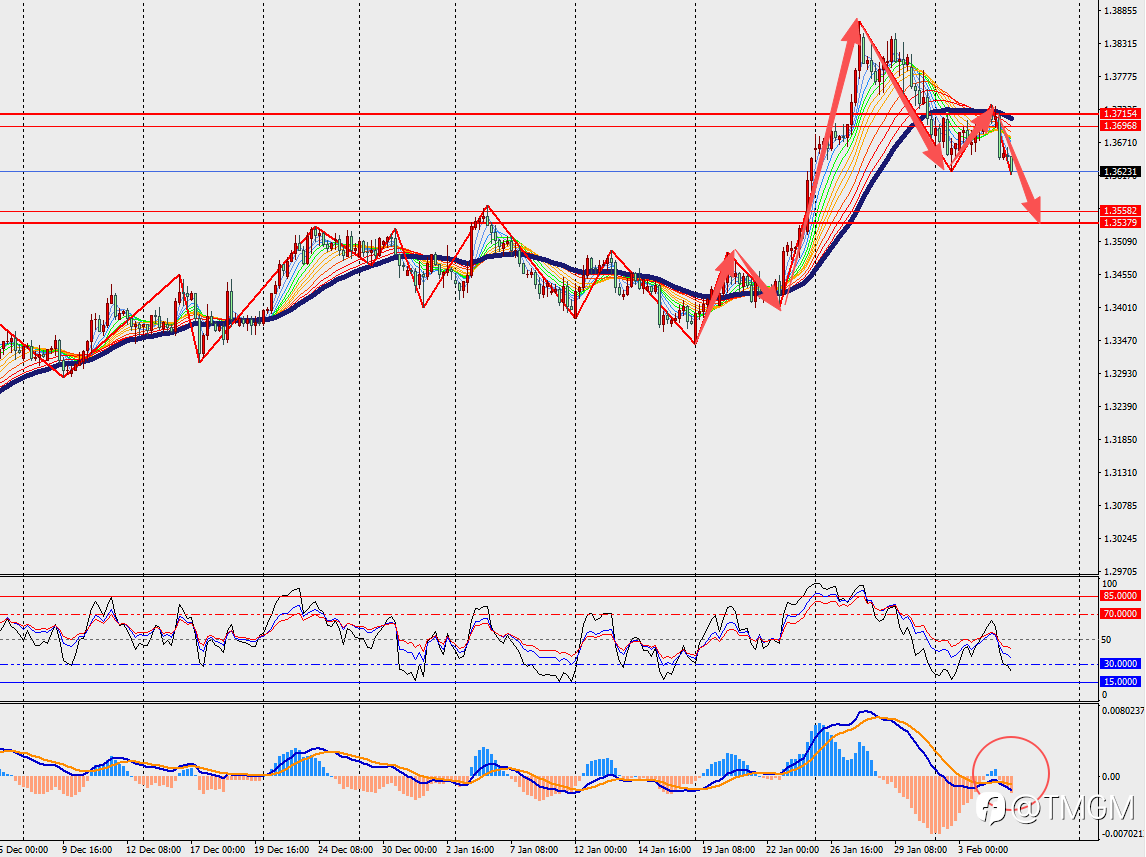Click the 3 Feb 00:00 time axis label
Image resolution: width=1146 pixels, height=857 pixels.
(x=983, y=850)
